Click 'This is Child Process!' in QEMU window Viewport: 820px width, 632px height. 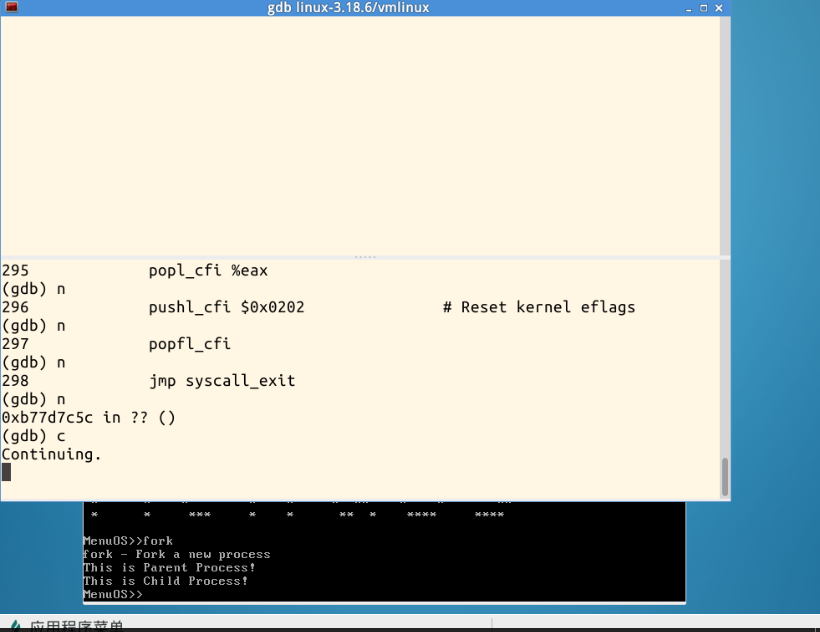point(165,581)
